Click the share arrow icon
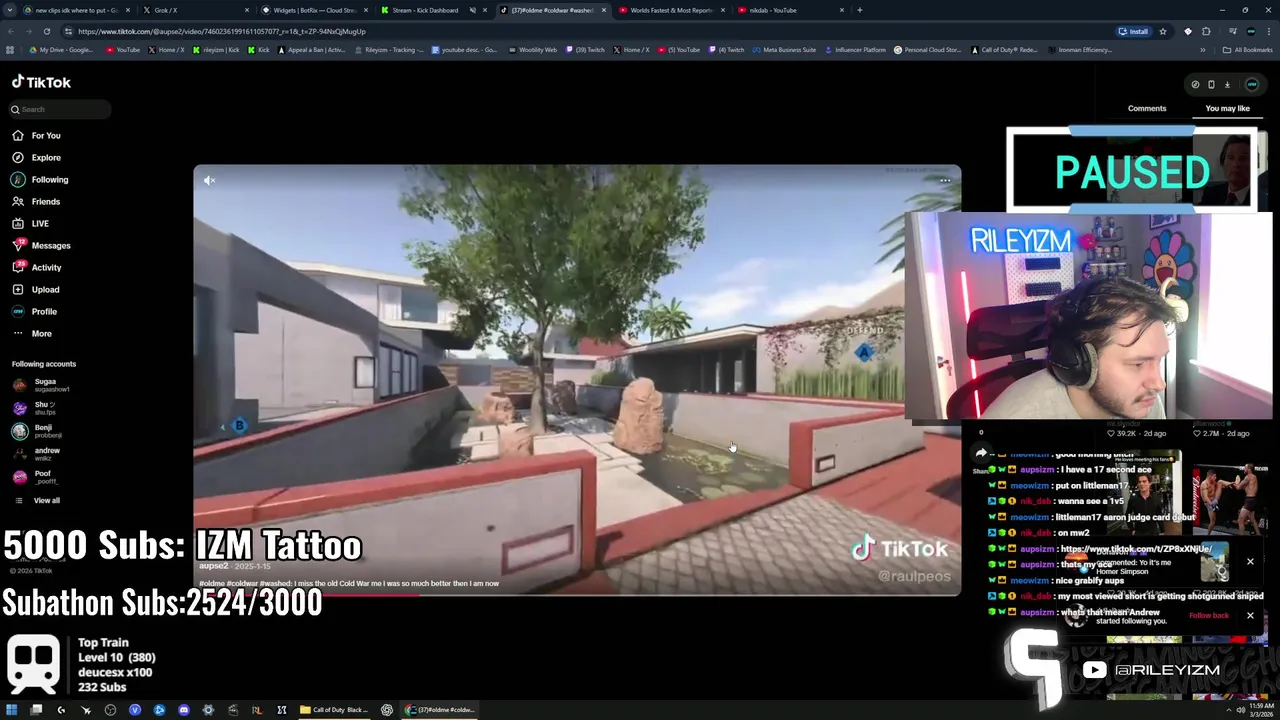Viewport: 1280px width, 720px height. (981, 453)
